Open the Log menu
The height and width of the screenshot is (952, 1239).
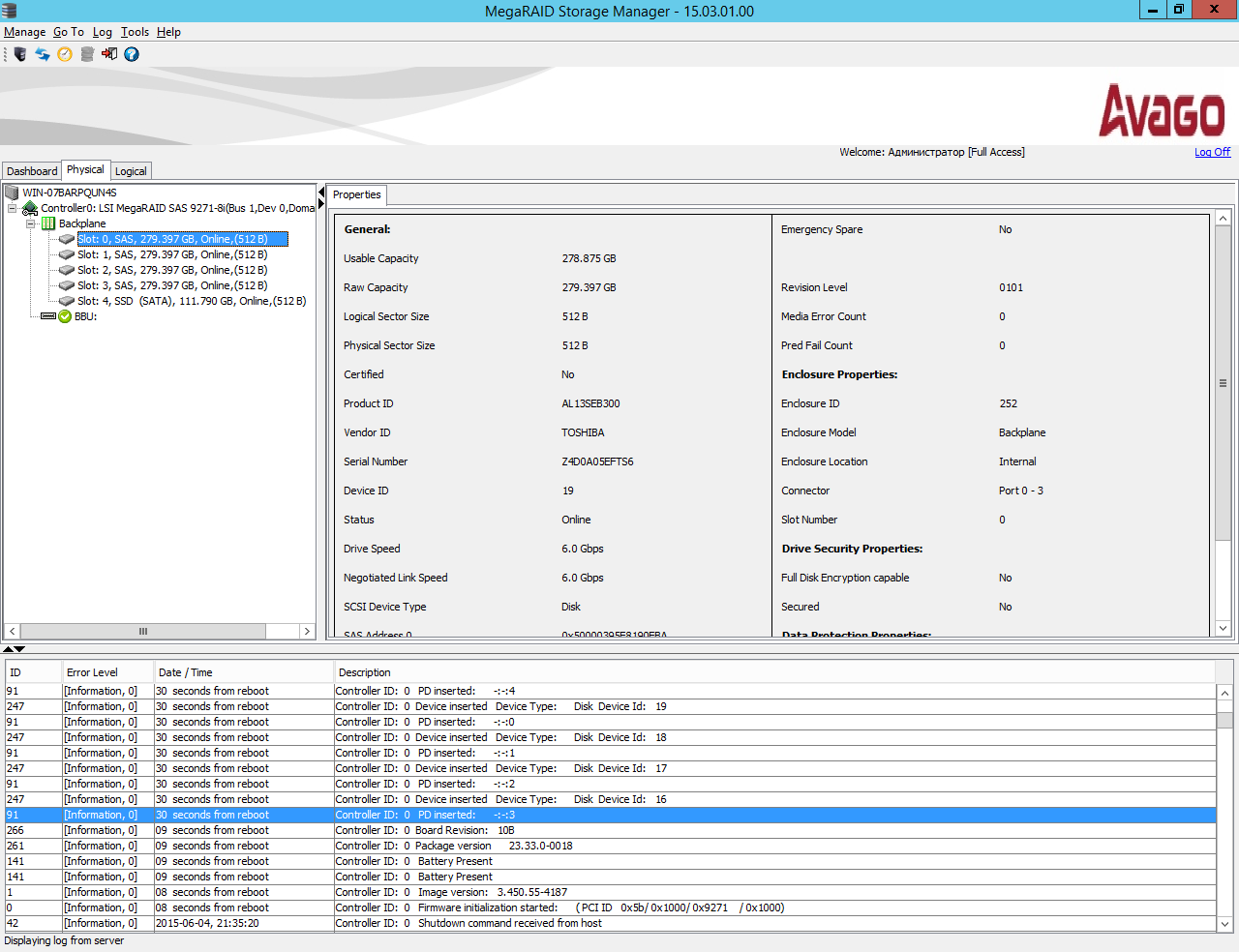(103, 32)
